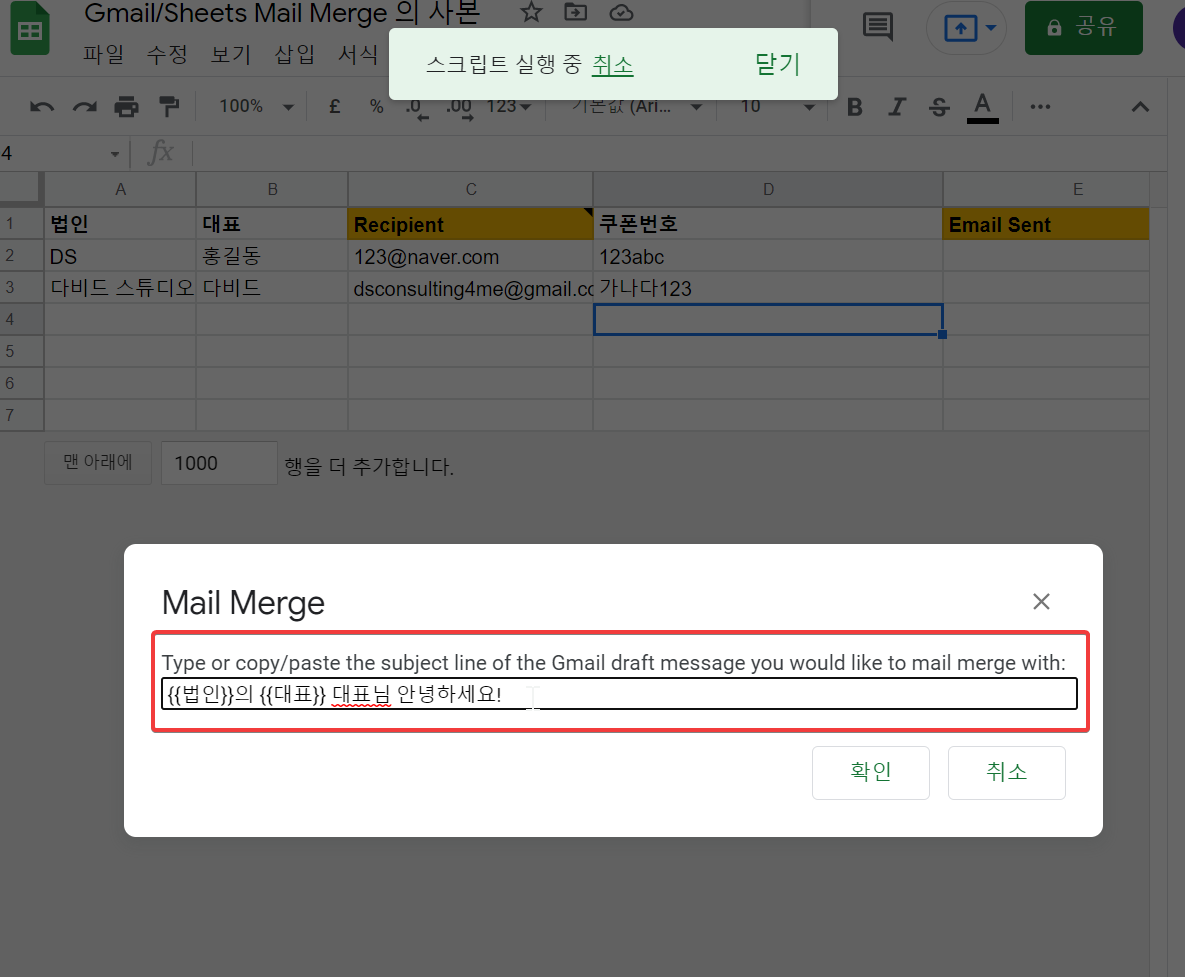Screen dimensions: 1185x977
Task: Open text color picker
Action: click(x=982, y=107)
